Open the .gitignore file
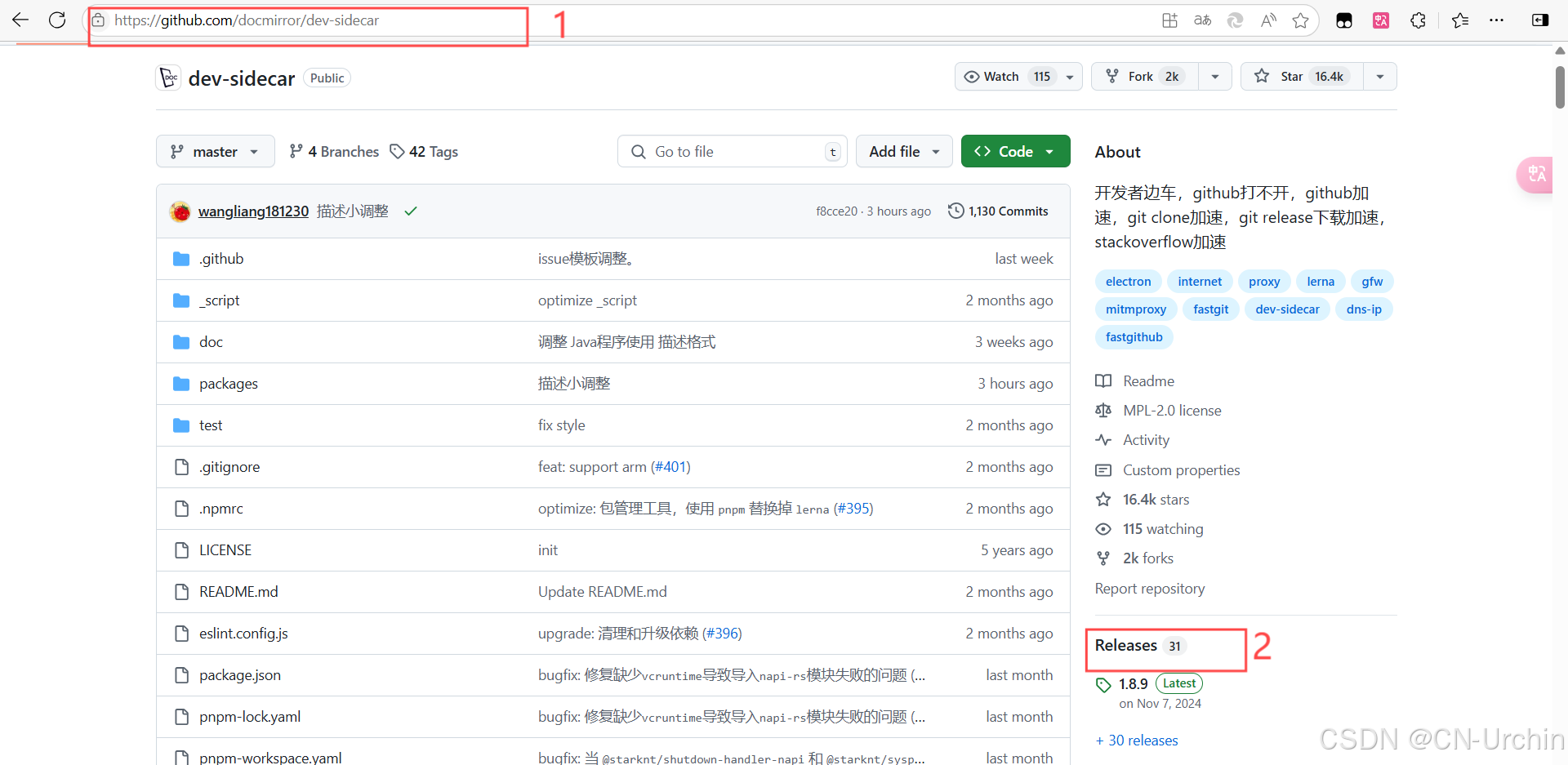 click(x=229, y=467)
